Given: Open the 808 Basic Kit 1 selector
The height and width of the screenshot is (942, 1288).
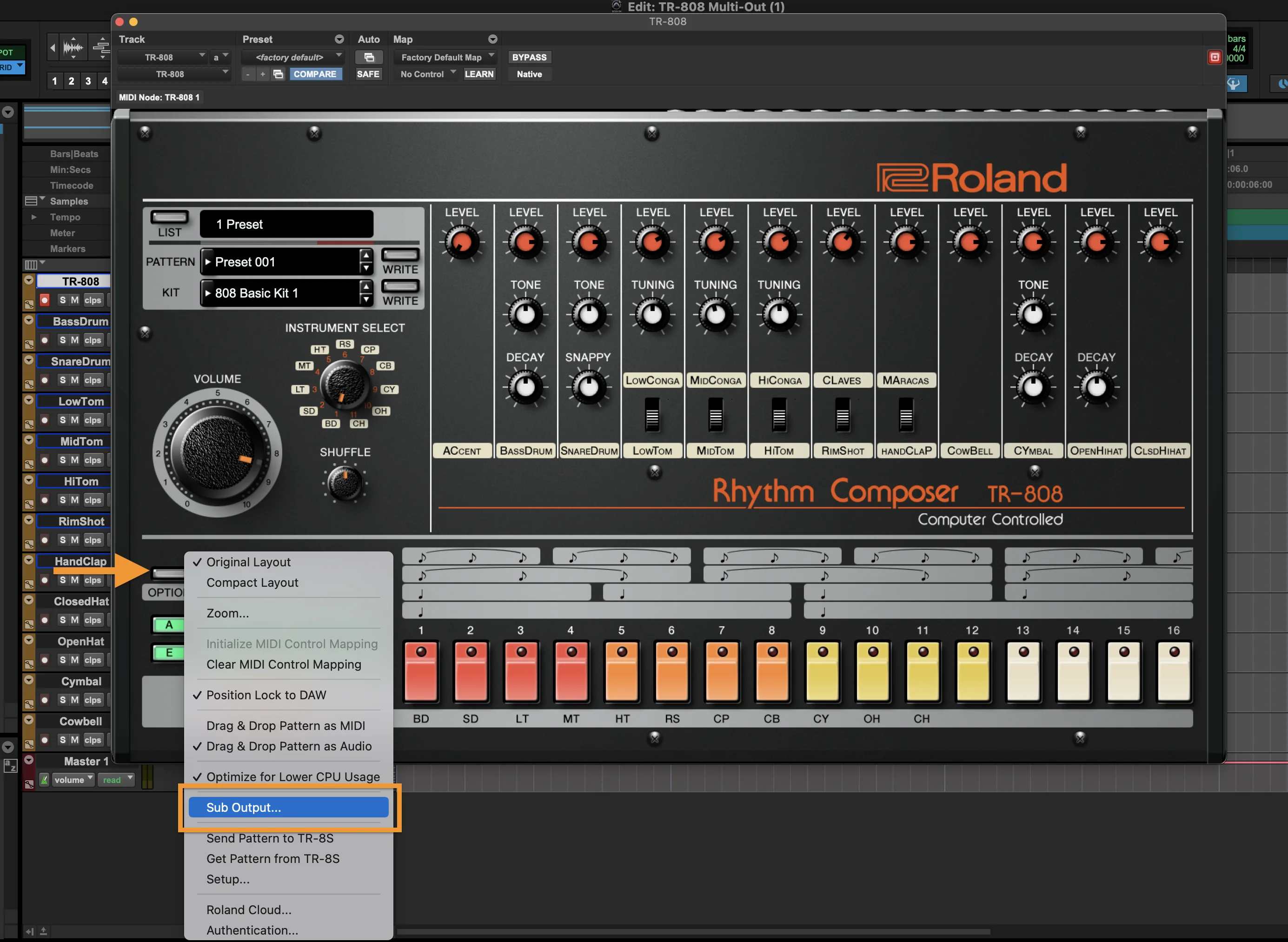Looking at the screenshot, I should coord(285,293).
